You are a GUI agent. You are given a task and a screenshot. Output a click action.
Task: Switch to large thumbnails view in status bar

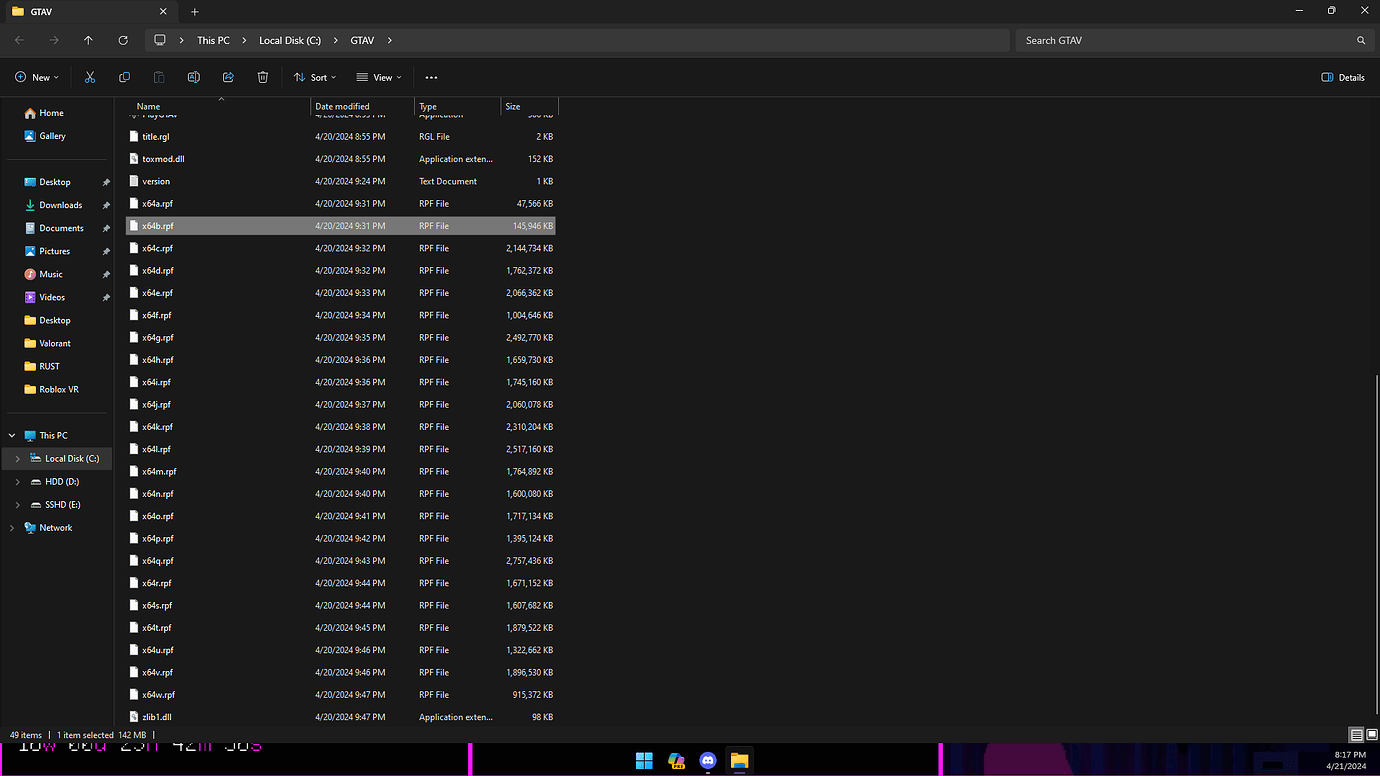click(x=1371, y=734)
